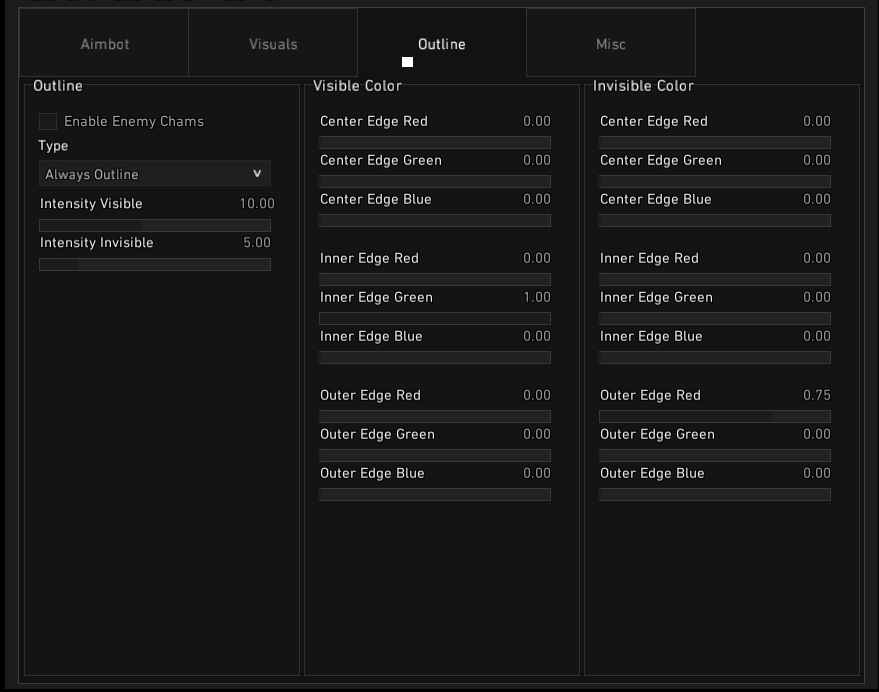Click Visible Color Center Edge Blue slider

[x=435, y=221]
